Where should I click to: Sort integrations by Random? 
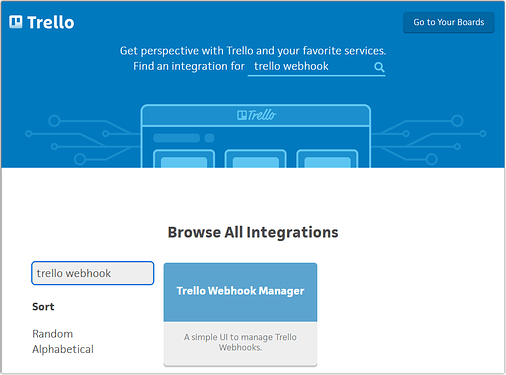pyautogui.click(x=53, y=334)
